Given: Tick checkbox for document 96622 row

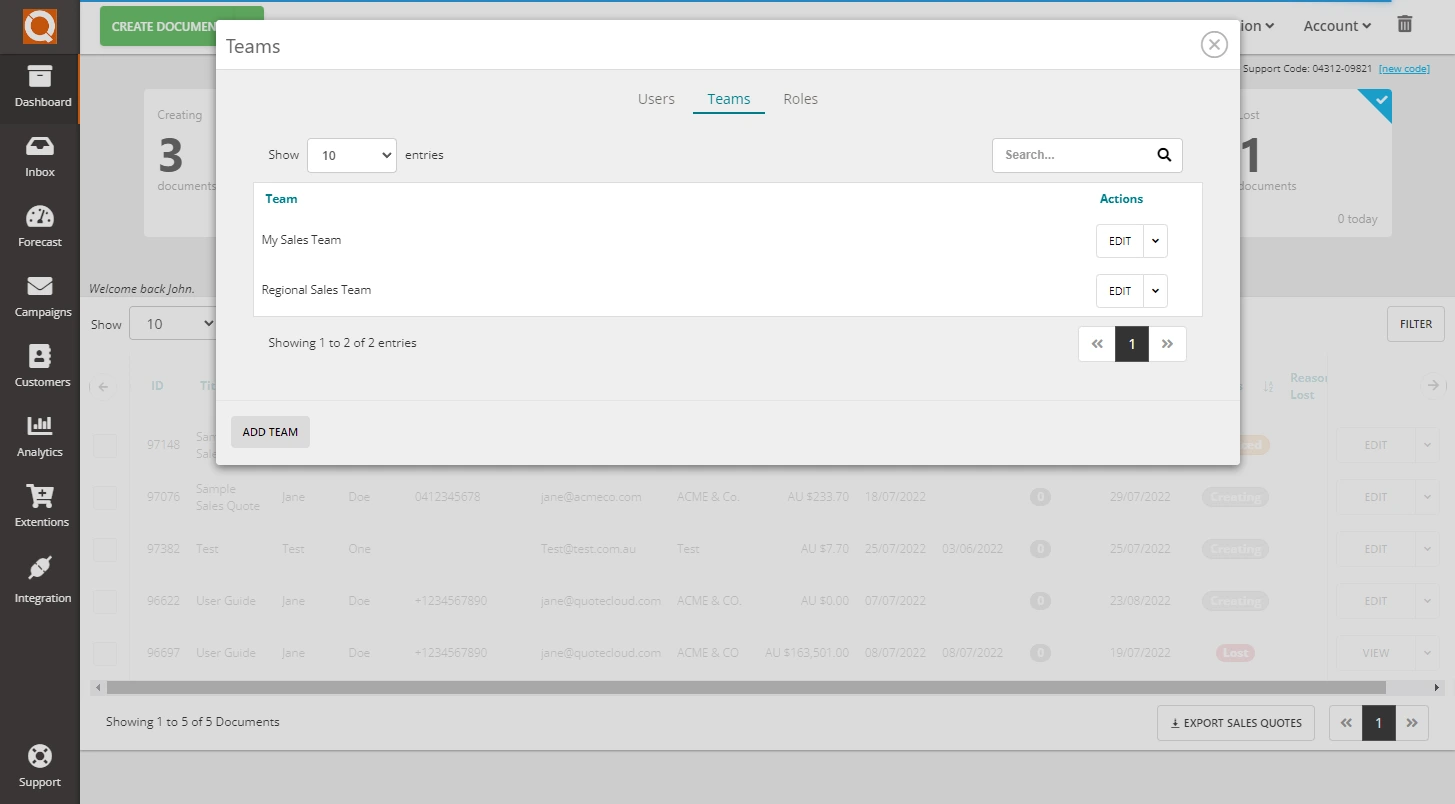Looking at the screenshot, I should 105,601.
